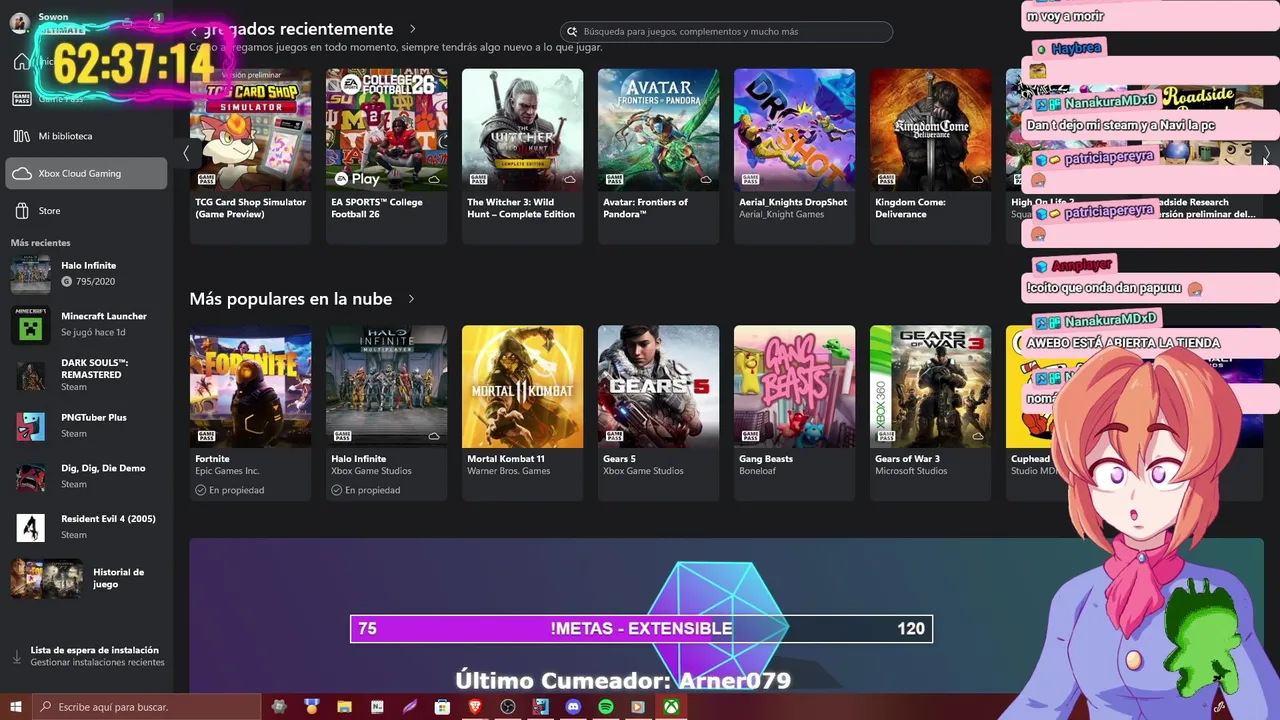The image size is (1280, 720).
Task: Click PNGTuber Plus icon in recent list
Action: (30, 426)
